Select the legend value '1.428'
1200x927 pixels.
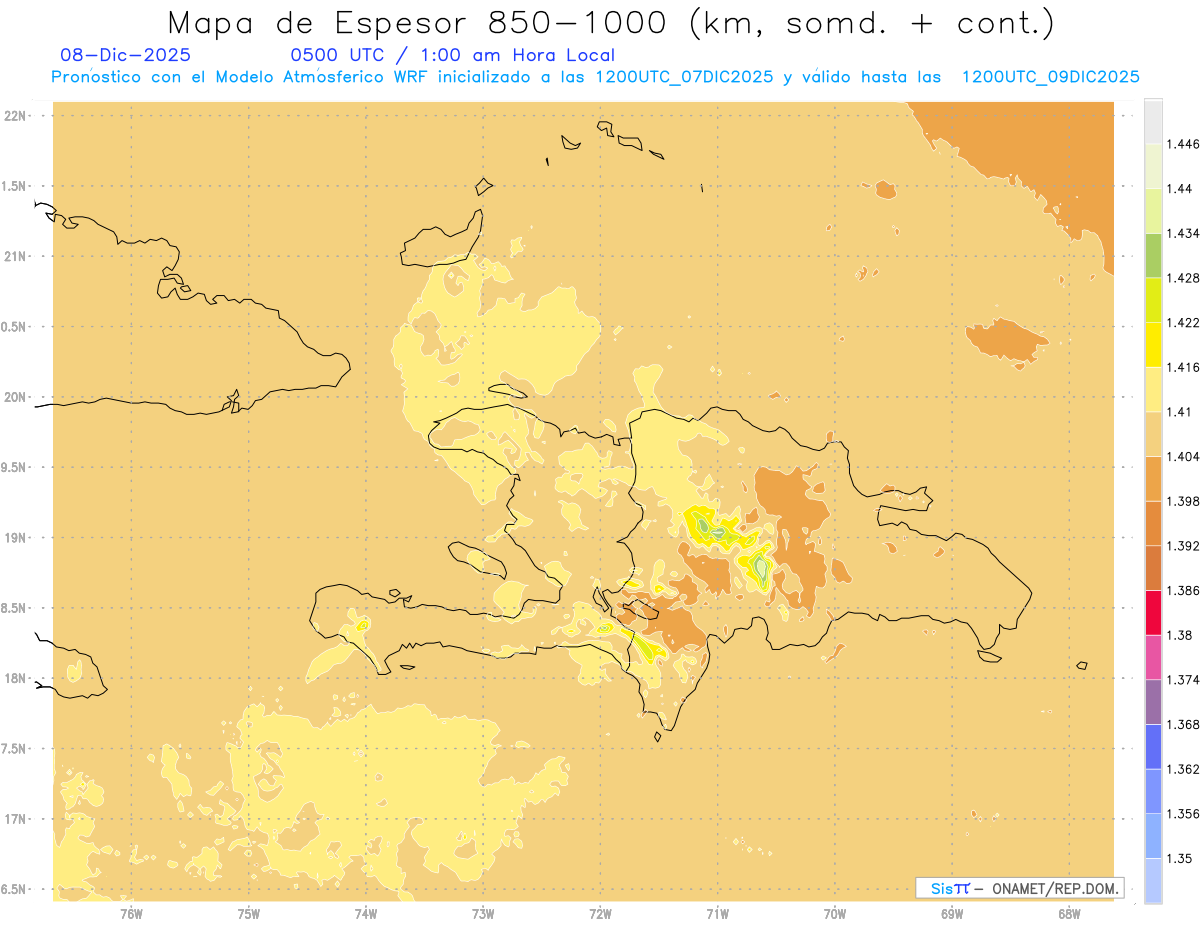[1184, 278]
